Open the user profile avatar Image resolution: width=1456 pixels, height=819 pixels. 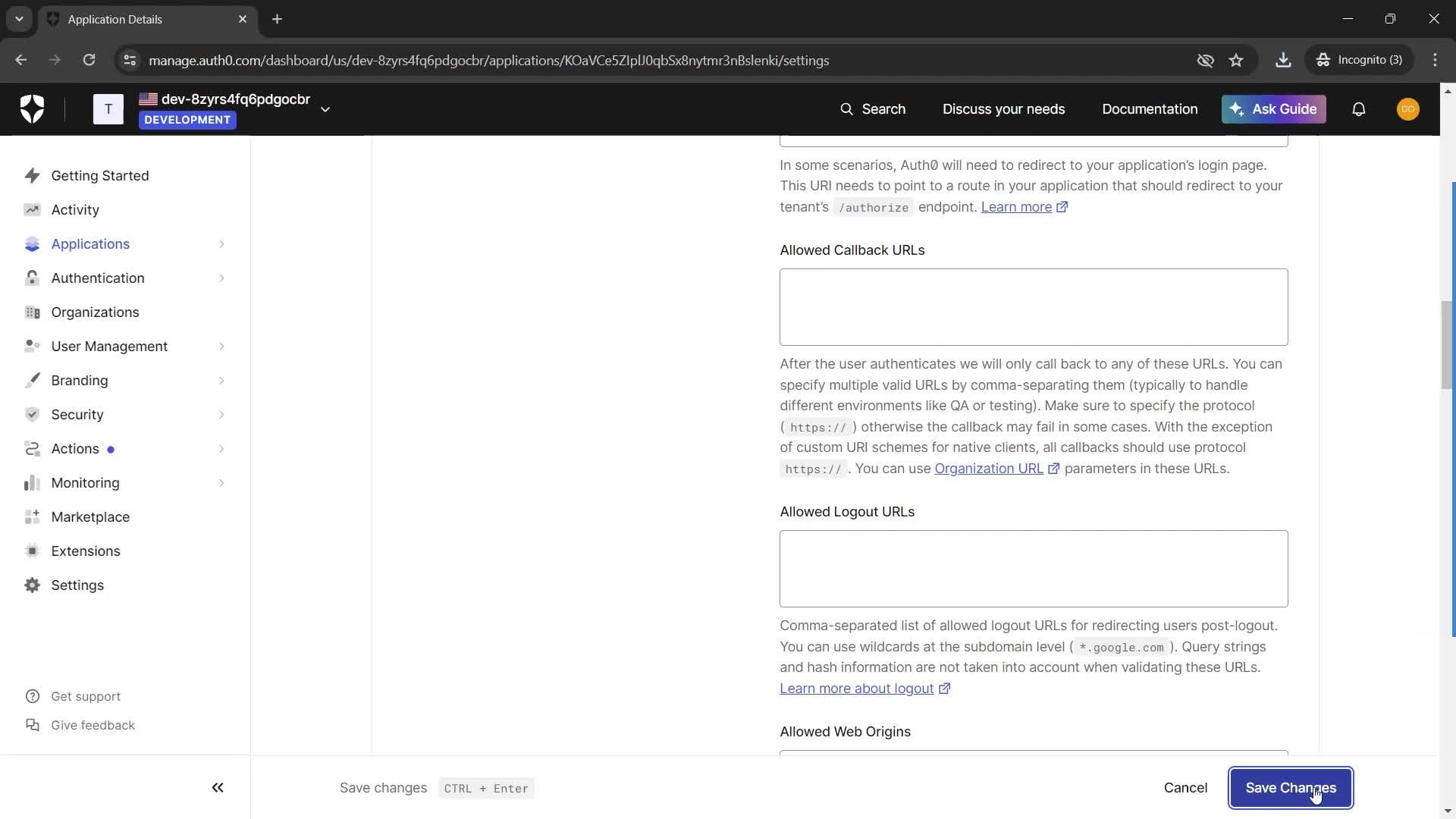tap(1407, 109)
